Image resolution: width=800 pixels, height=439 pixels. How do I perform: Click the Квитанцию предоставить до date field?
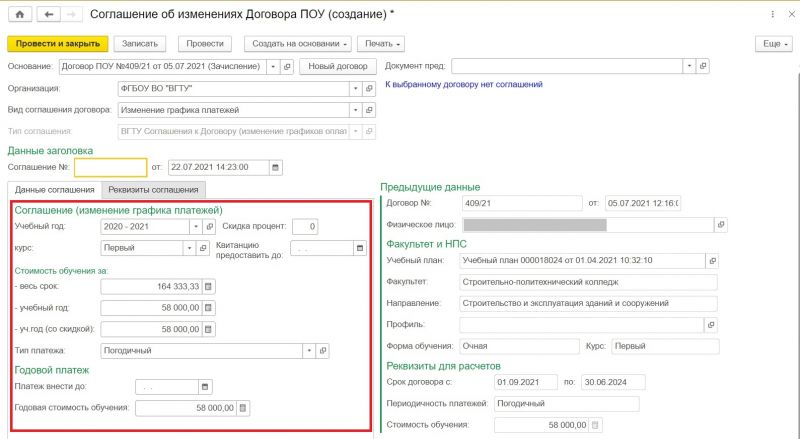coord(322,249)
